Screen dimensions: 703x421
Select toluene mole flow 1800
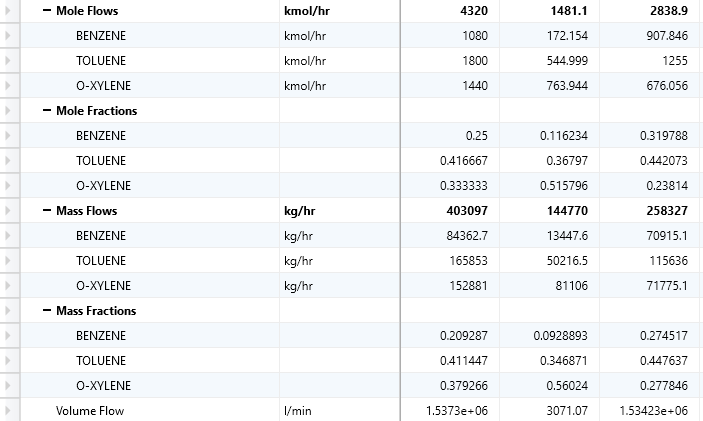(475, 61)
